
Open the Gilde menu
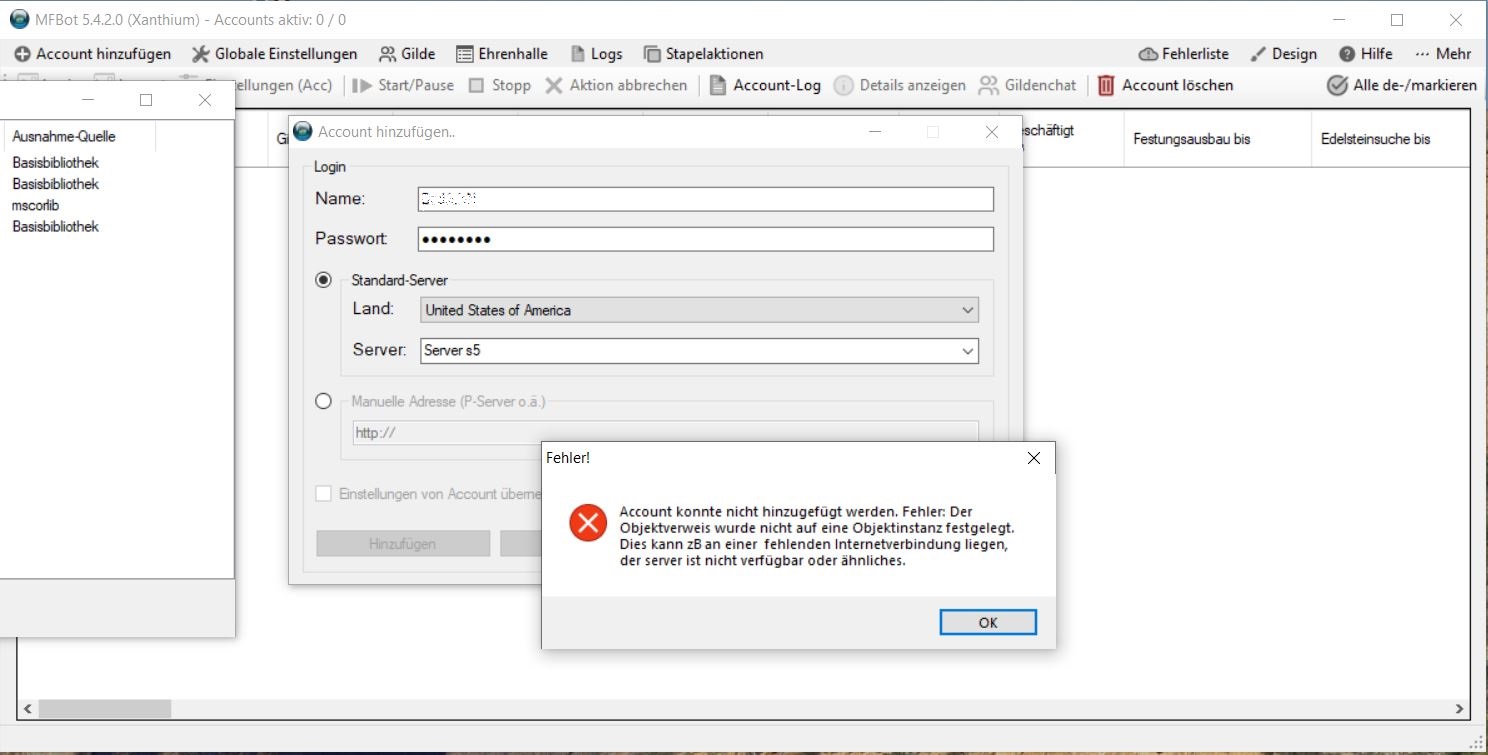click(407, 54)
